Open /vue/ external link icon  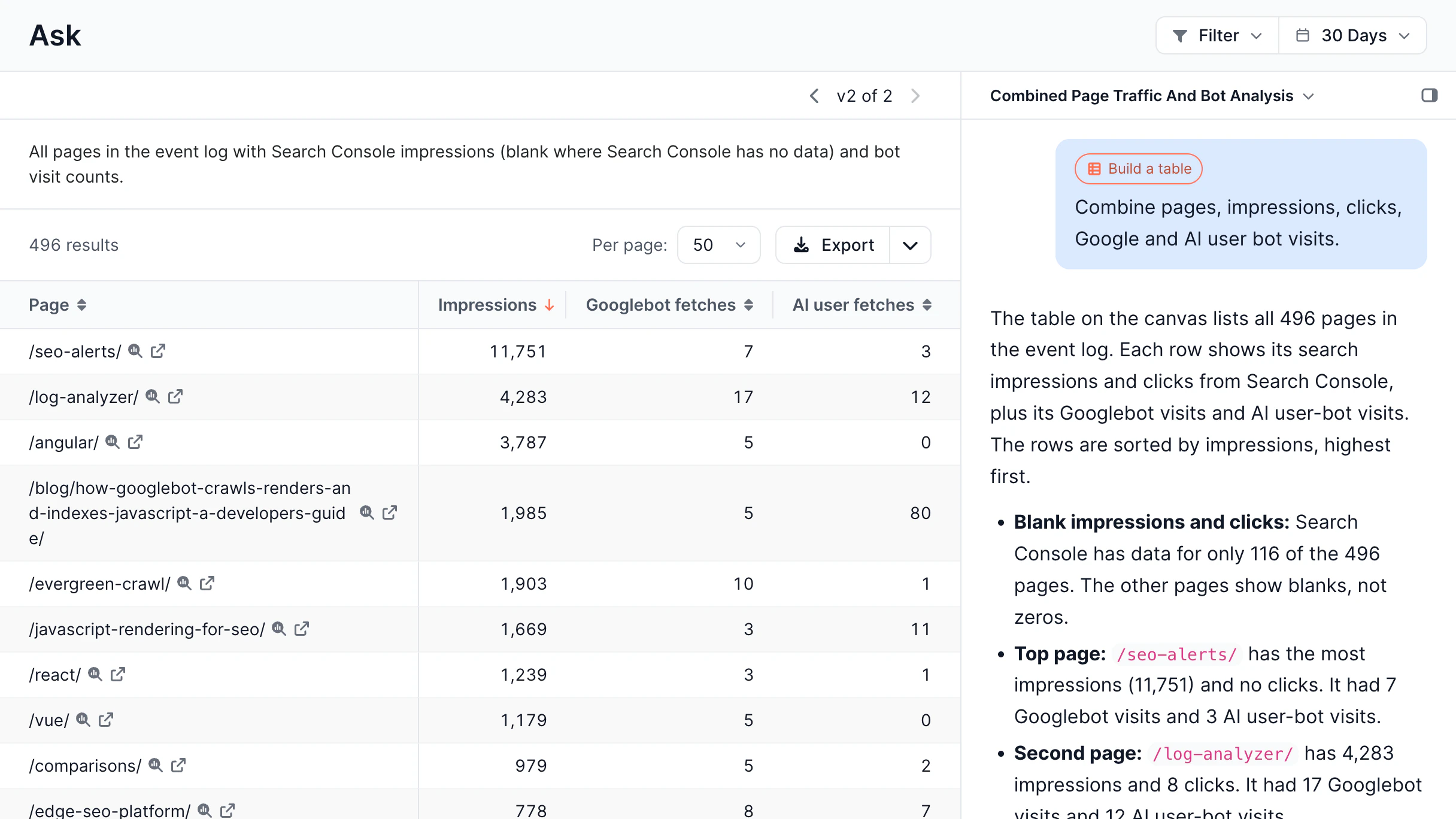pos(106,720)
